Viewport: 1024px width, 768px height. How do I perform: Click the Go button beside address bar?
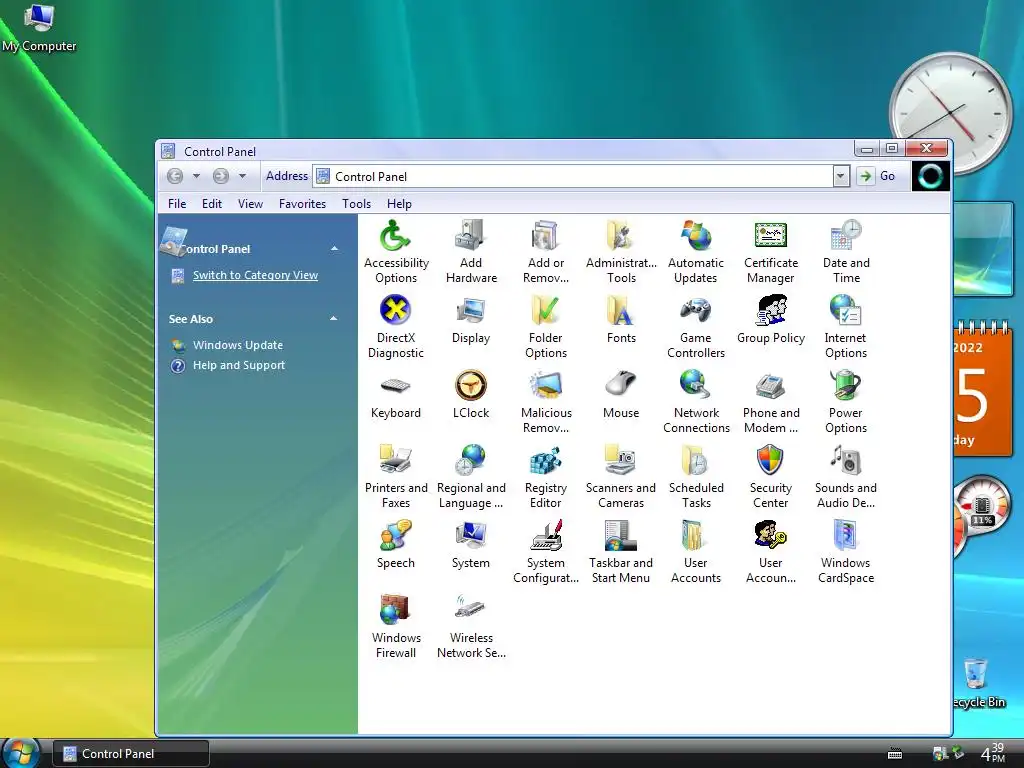(x=876, y=176)
